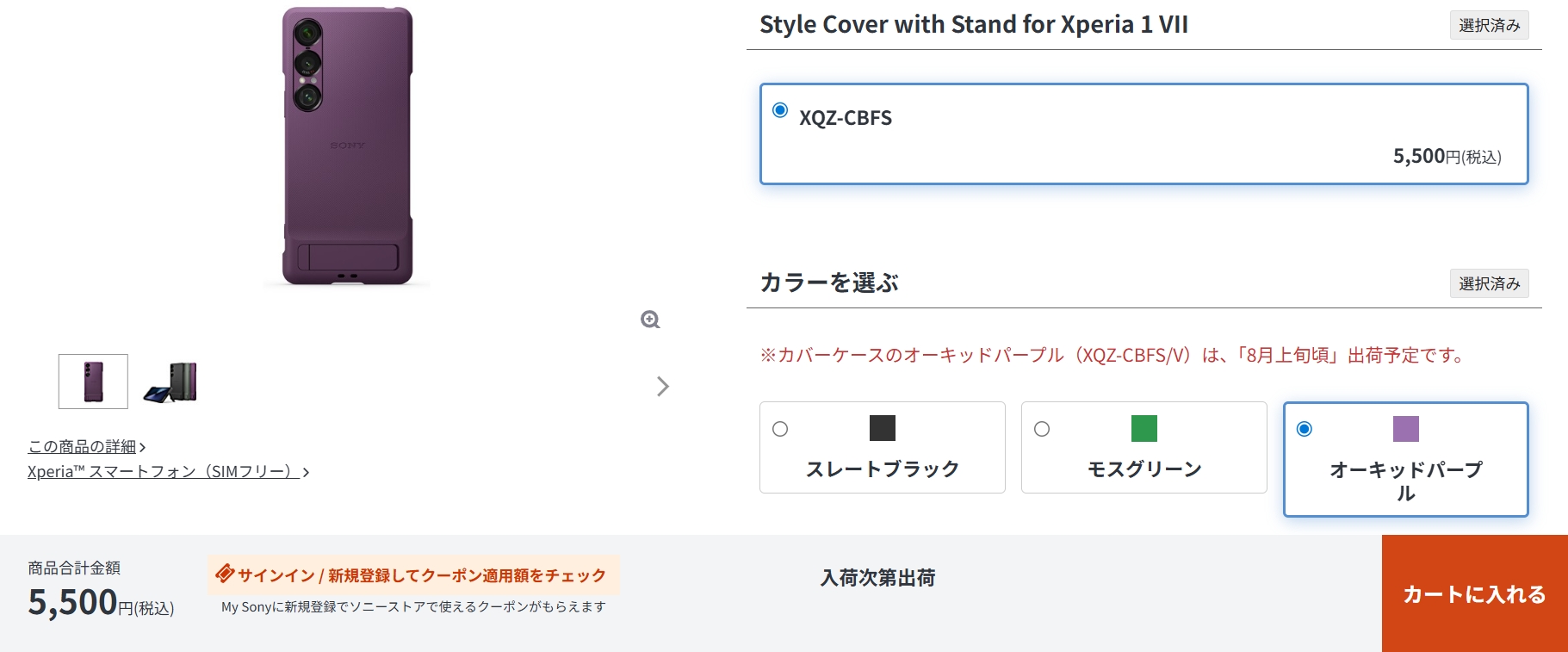Choose スレートブラック color radio button
The width and height of the screenshot is (1568, 652).
tap(780, 429)
